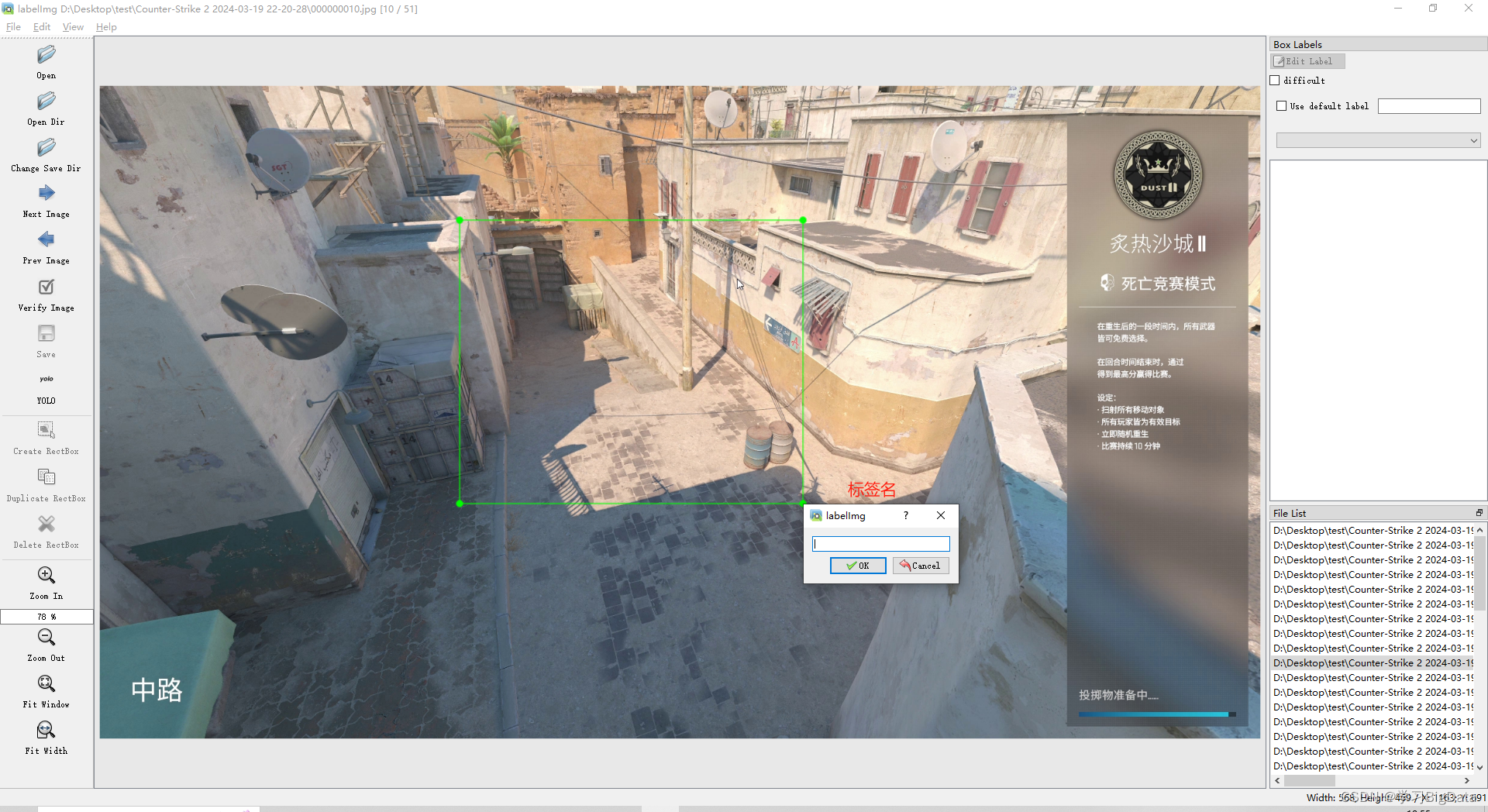Focus the label name input field
This screenshot has height=812, width=1488.
click(x=880, y=544)
